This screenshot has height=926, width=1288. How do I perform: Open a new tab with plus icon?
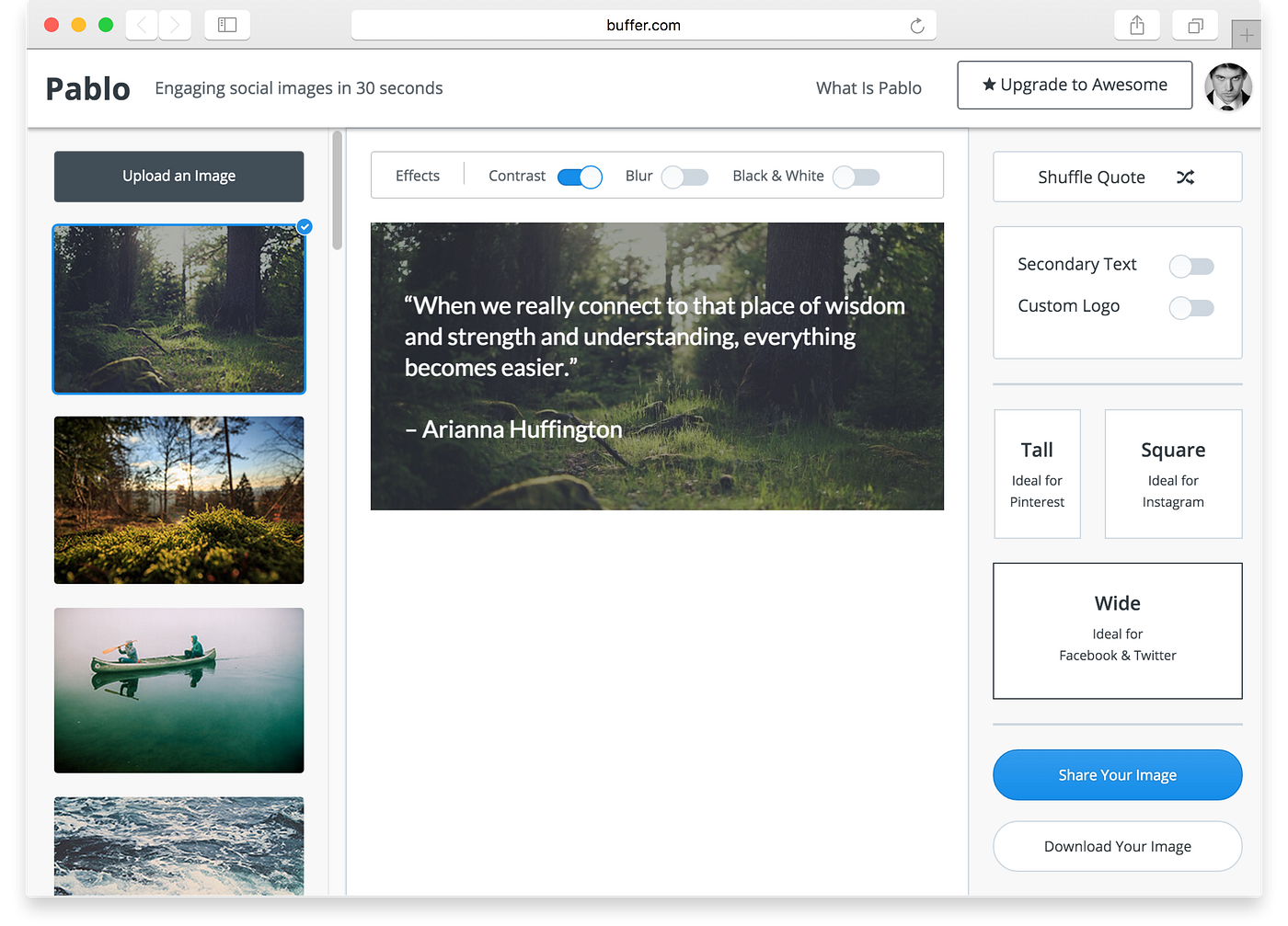point(1247,35)
